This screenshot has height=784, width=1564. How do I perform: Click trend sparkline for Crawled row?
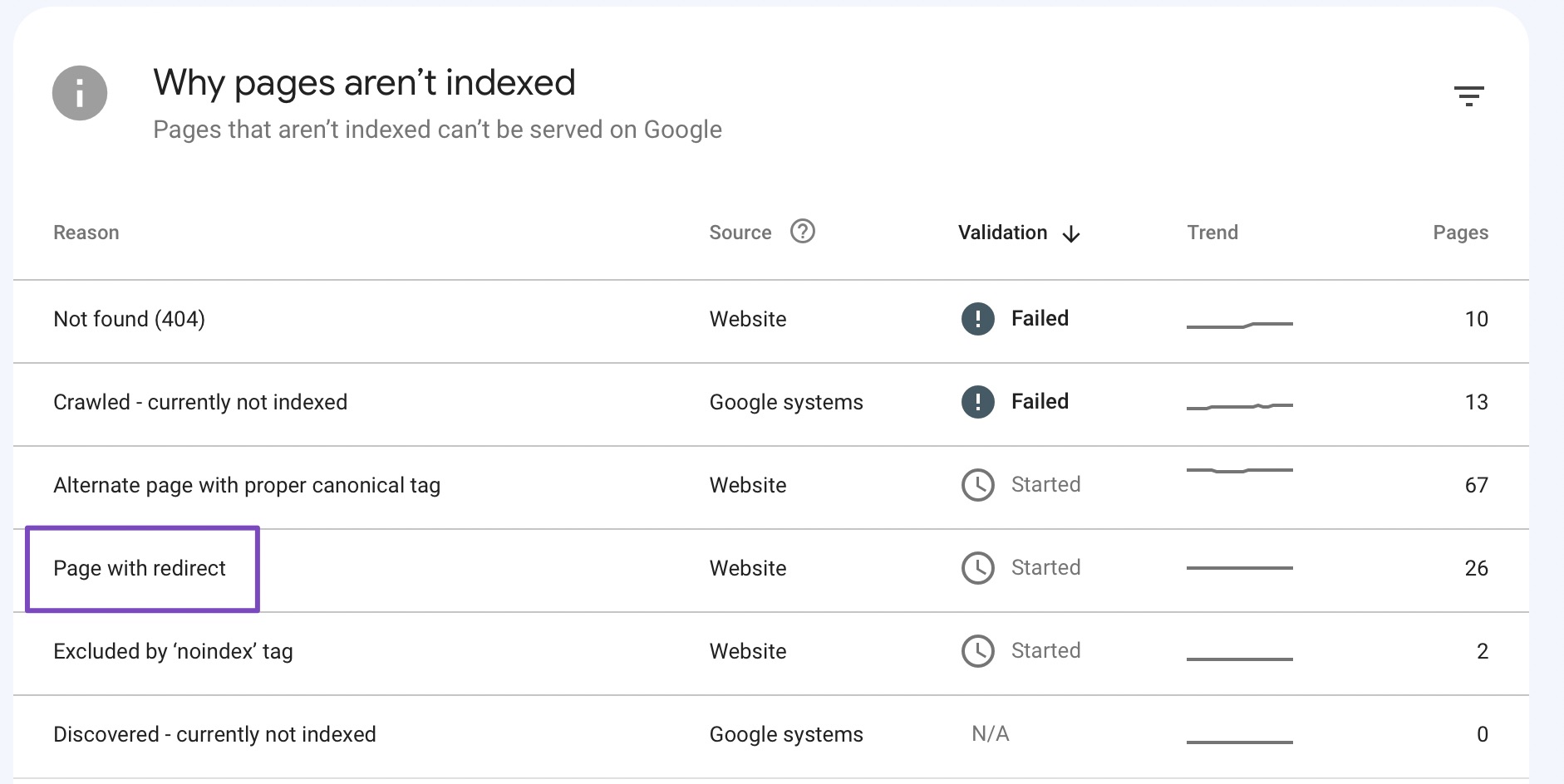[1240, 406]
